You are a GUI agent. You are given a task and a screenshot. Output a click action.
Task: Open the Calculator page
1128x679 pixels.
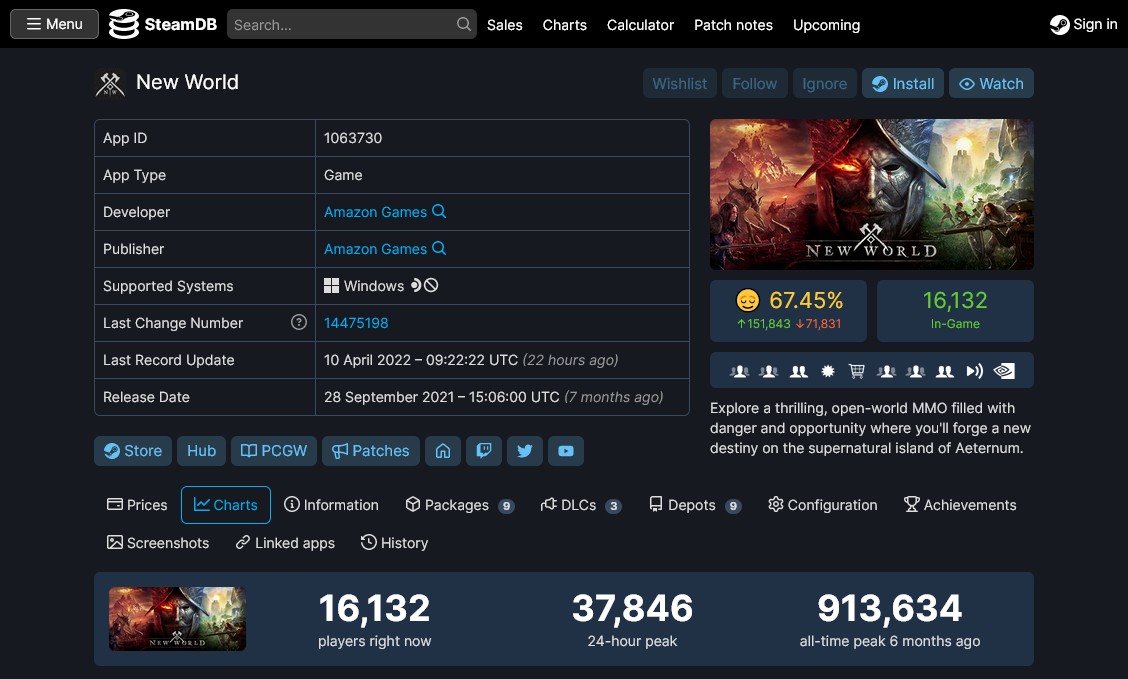coord(640,24)
